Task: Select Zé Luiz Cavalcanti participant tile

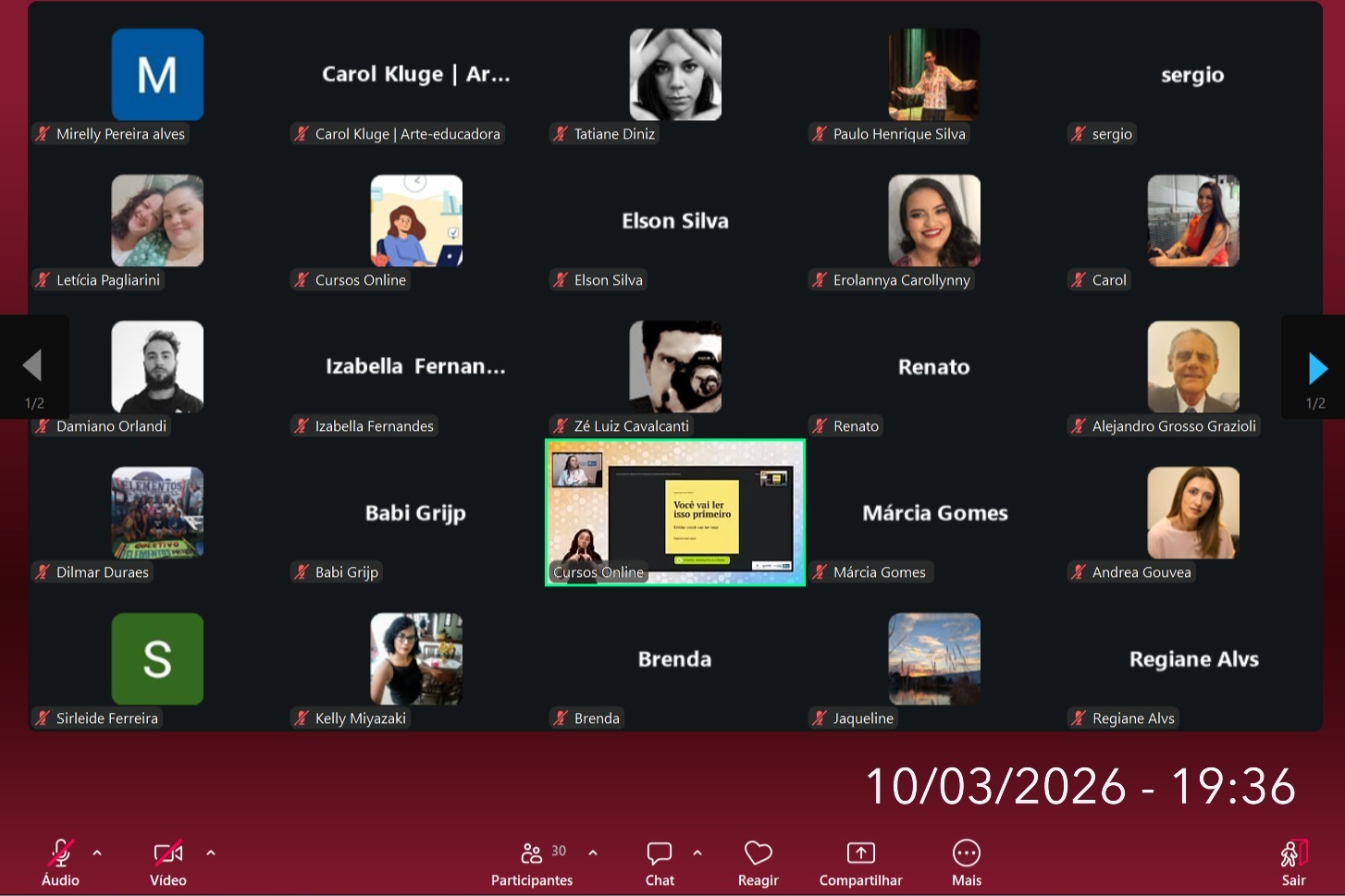Action: coord(675,366)
